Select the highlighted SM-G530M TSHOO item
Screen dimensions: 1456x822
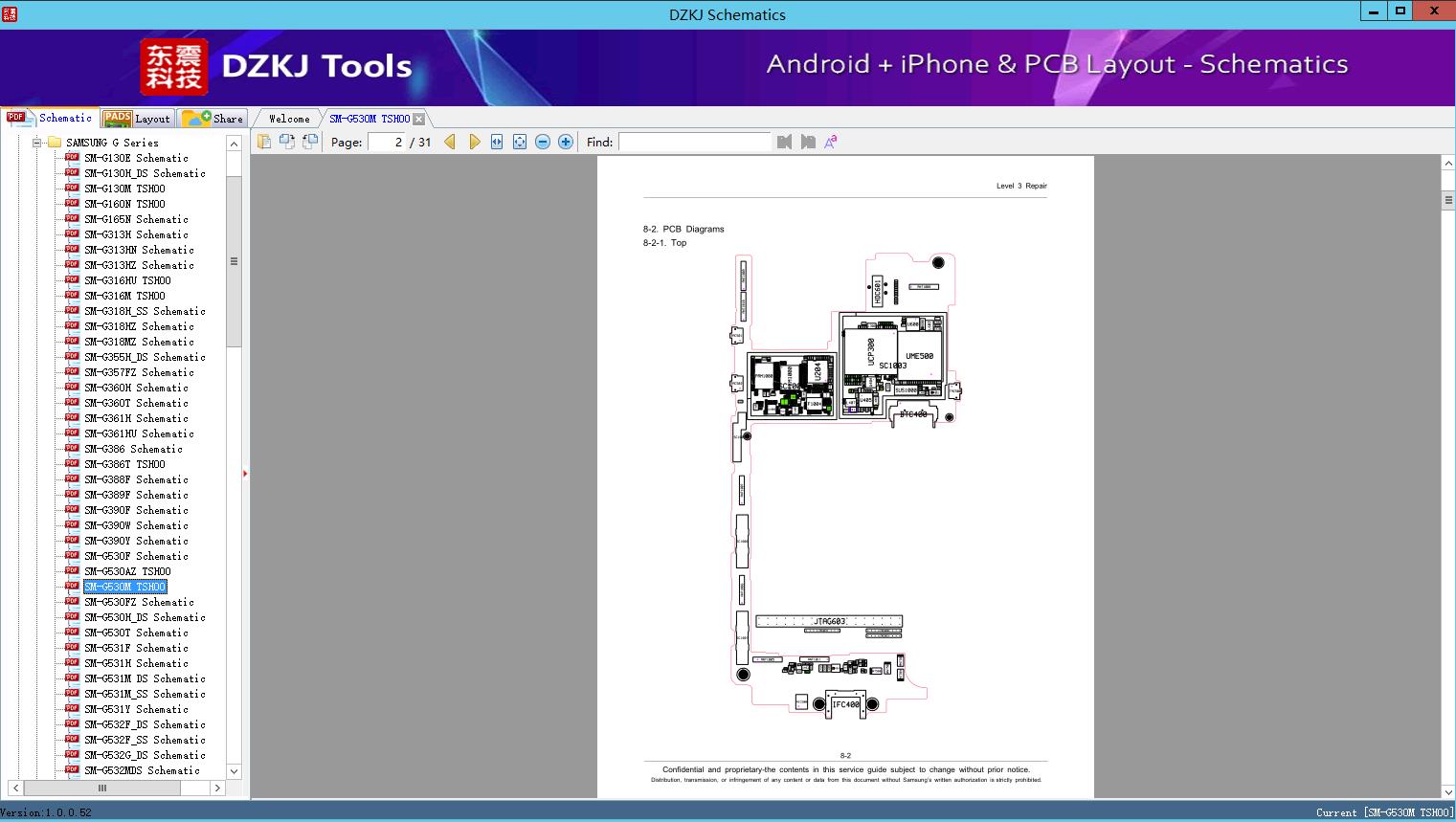[124, 587]
